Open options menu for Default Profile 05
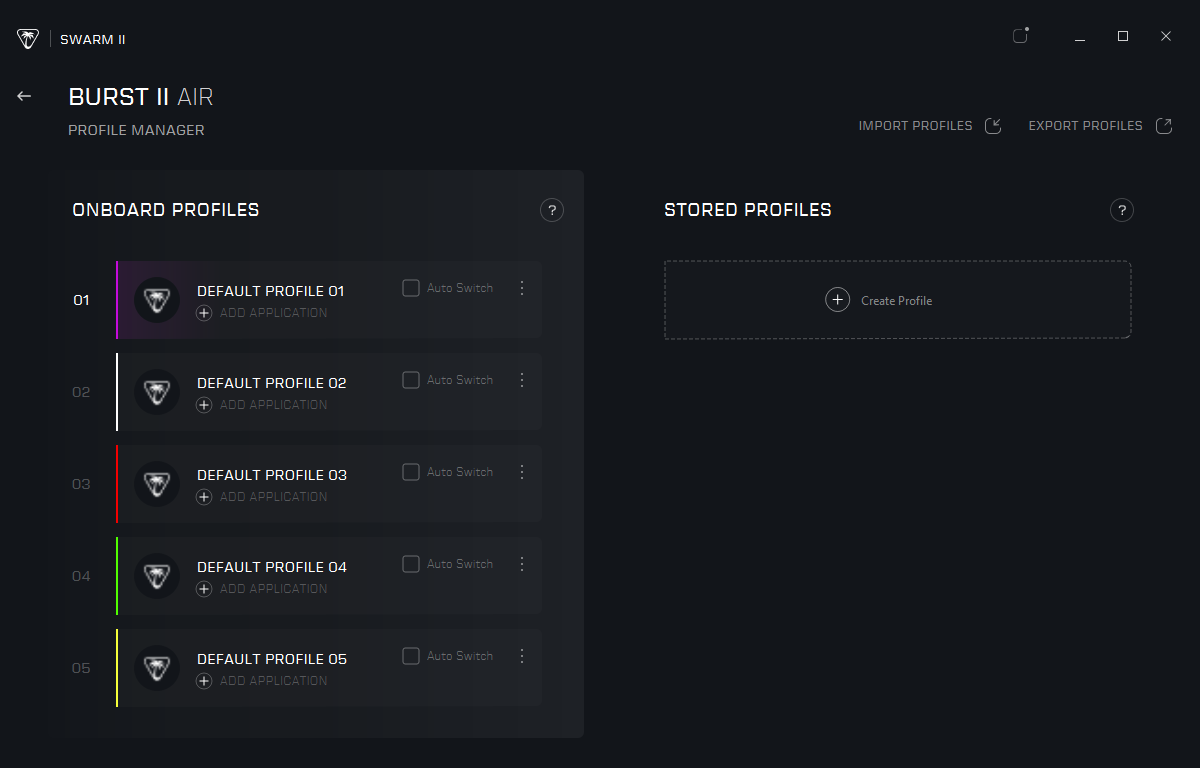Viewport: 1200px width, 768px height. click(521, 656)
